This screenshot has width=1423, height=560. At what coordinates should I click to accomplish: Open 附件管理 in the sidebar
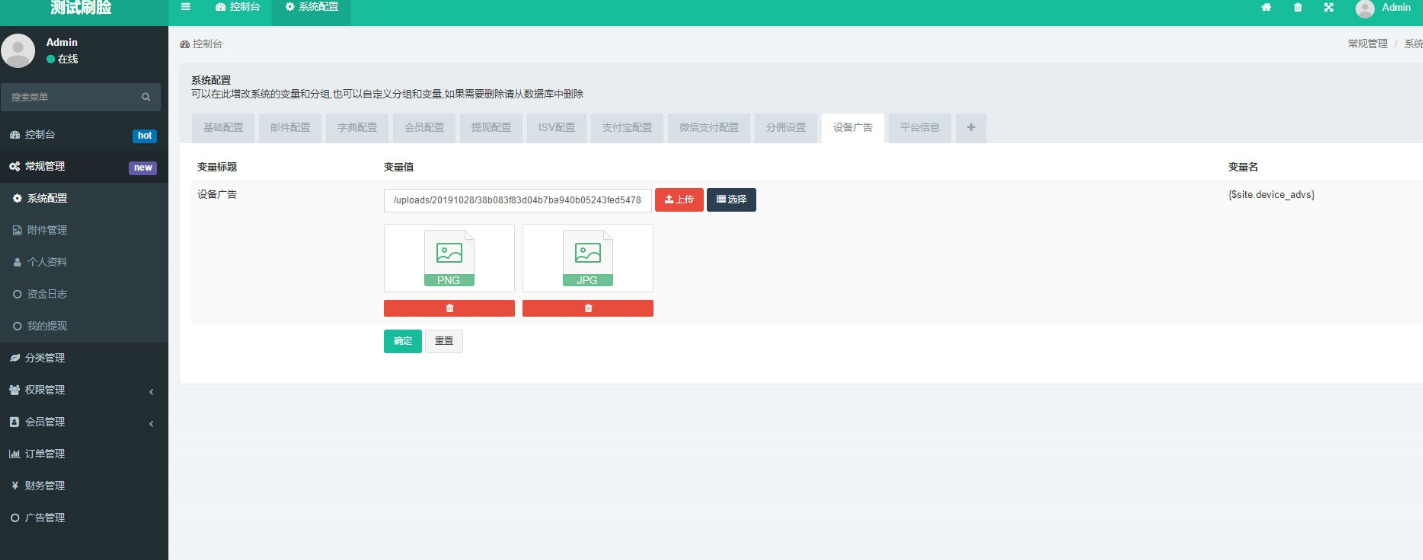coord(47,230)
